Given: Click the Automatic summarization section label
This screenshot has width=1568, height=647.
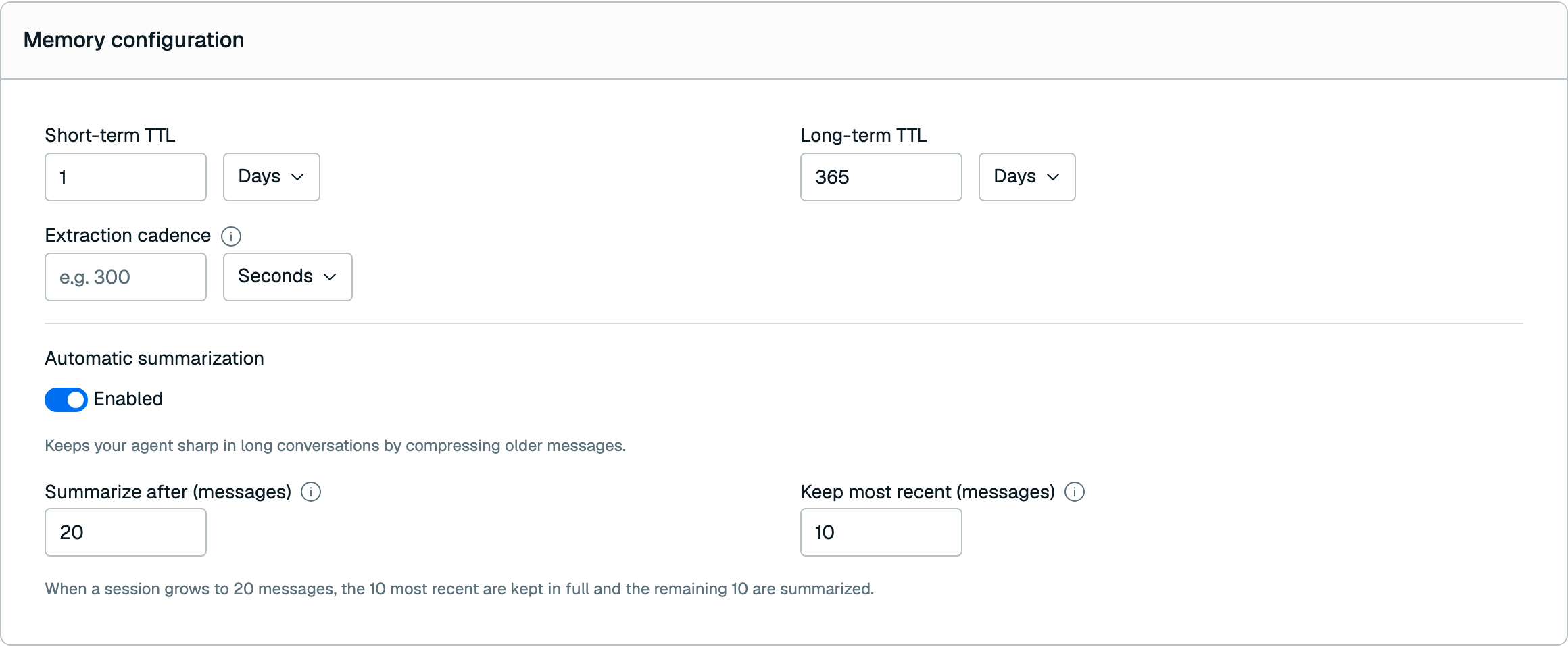Looking at the screenshot, I should [155, 358].
